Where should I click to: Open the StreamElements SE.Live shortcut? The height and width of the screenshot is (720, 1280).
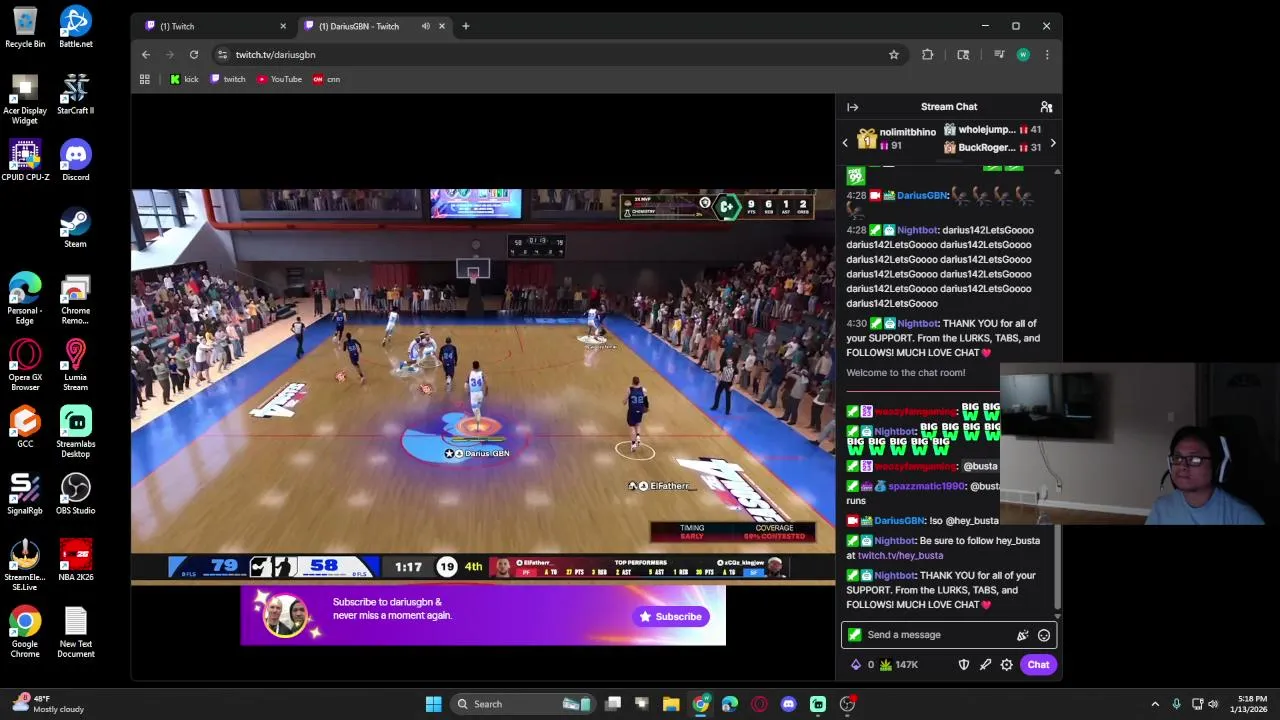pos(25,565)
